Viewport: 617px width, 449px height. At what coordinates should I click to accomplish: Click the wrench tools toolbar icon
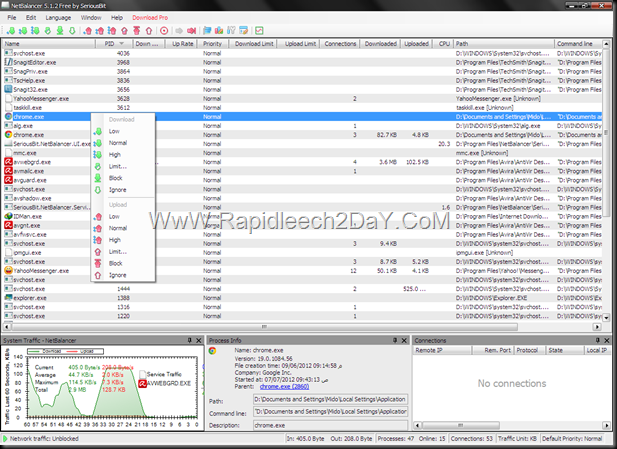231,30
